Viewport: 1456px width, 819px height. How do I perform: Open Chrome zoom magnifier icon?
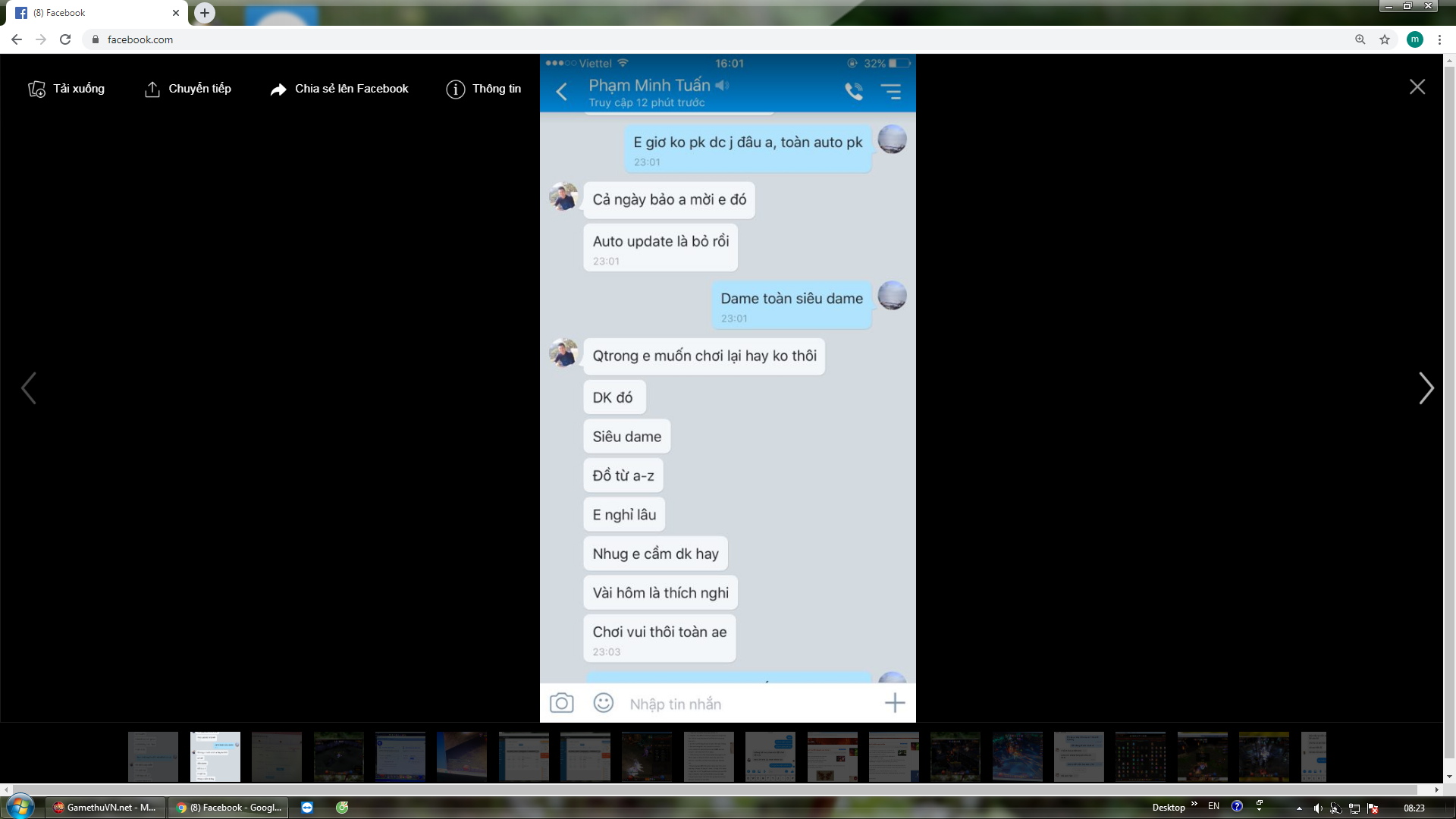1360,39
